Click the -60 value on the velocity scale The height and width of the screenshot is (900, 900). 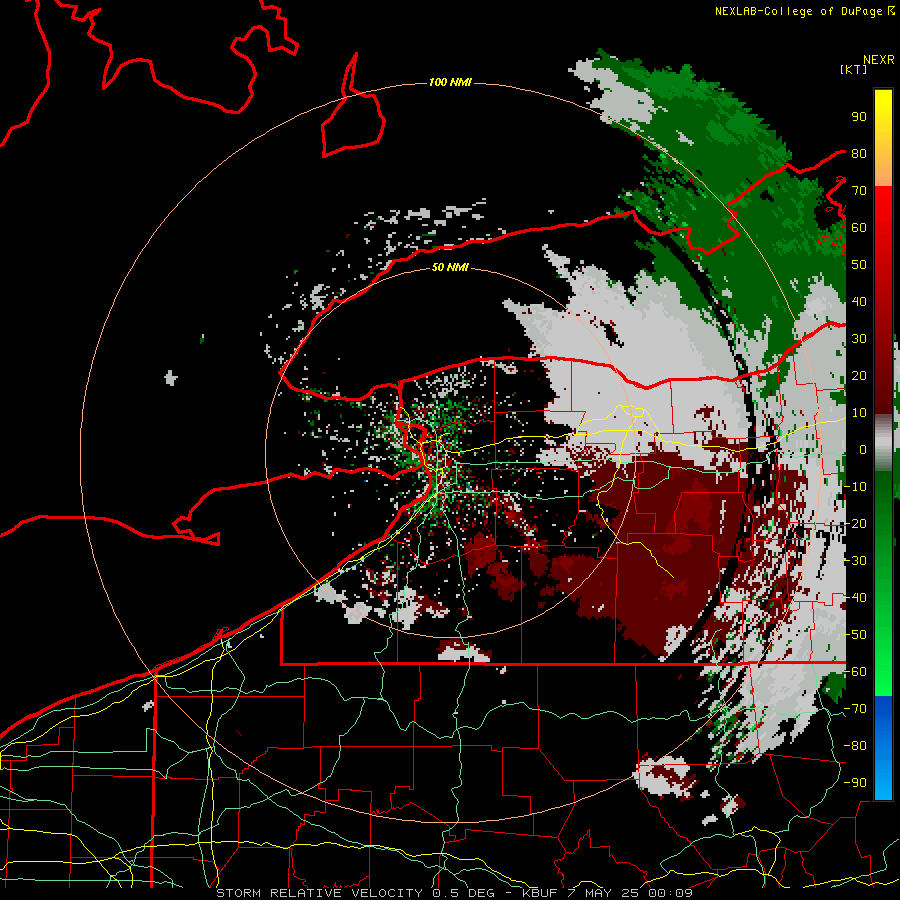tap(855, 672)
